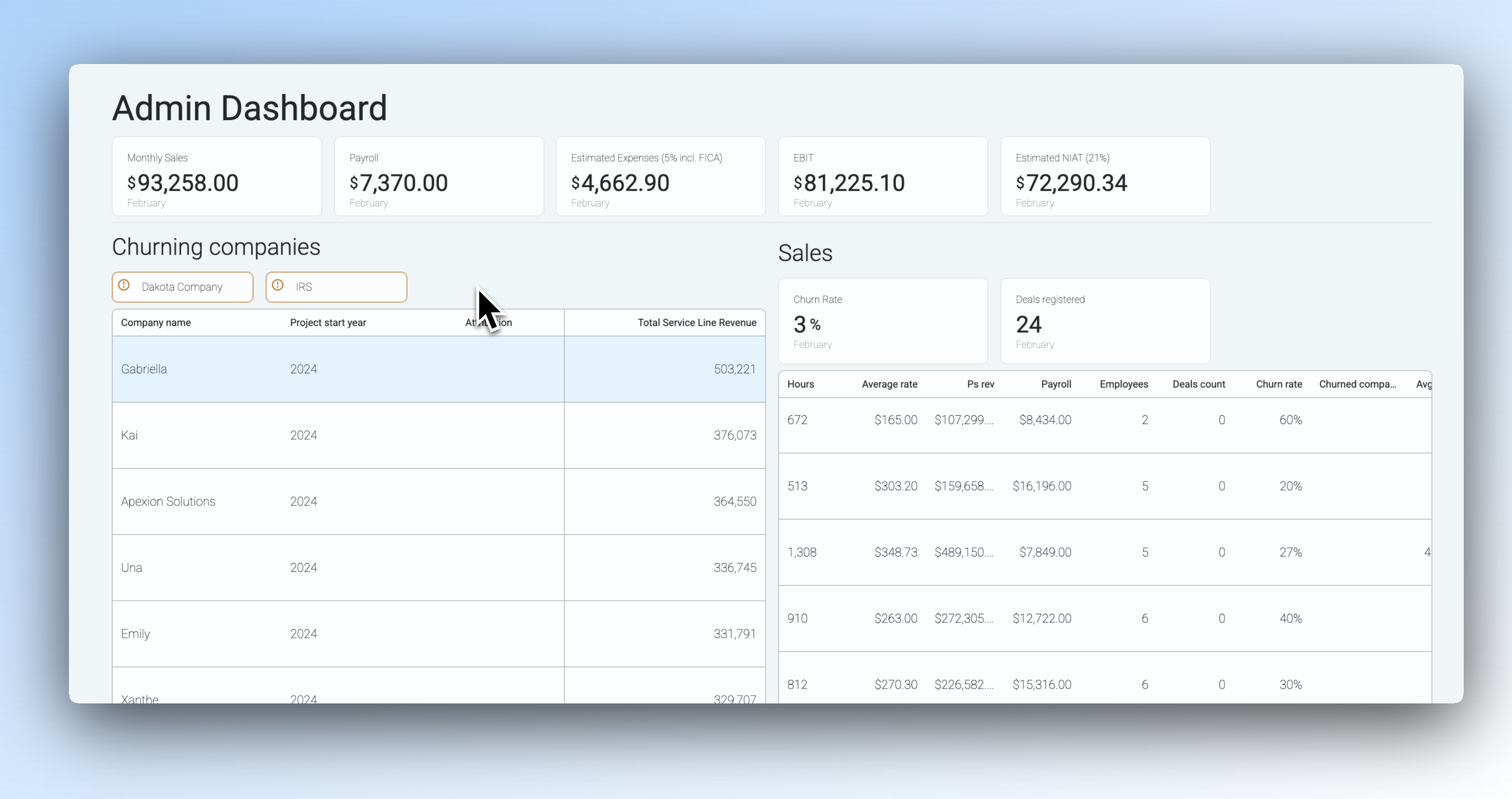This screenshot has height=799, width=1512.
Task: Click the $8,434.00 payroll cell
Action: [1046, 420]
